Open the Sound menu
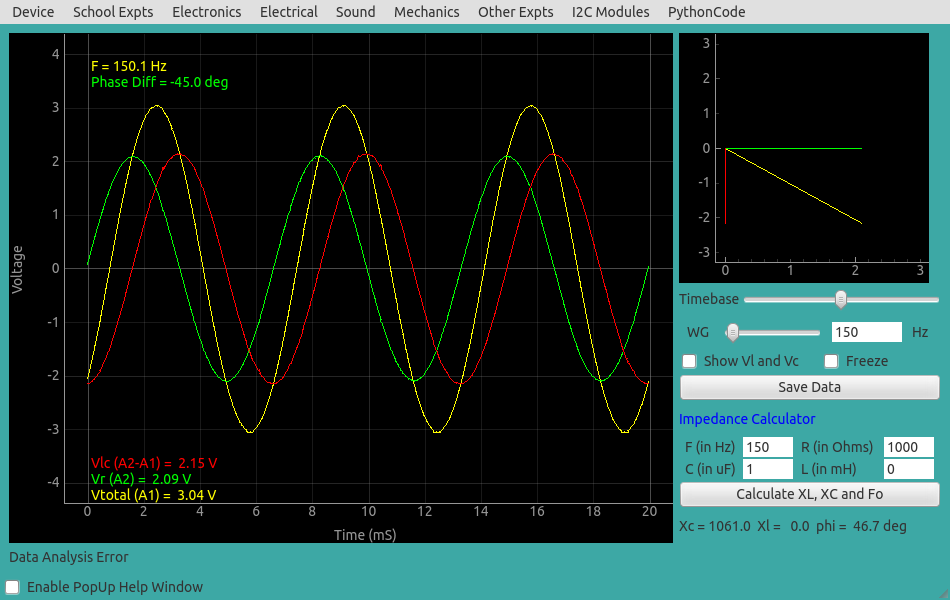The width and height of the screenshot is (950, 600). 355,12
